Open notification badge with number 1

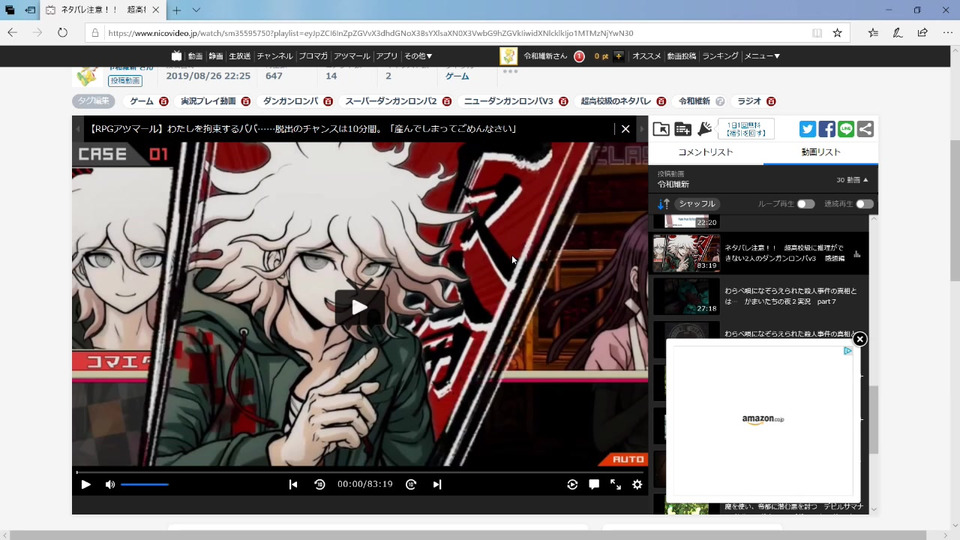[x=579, y=56]
